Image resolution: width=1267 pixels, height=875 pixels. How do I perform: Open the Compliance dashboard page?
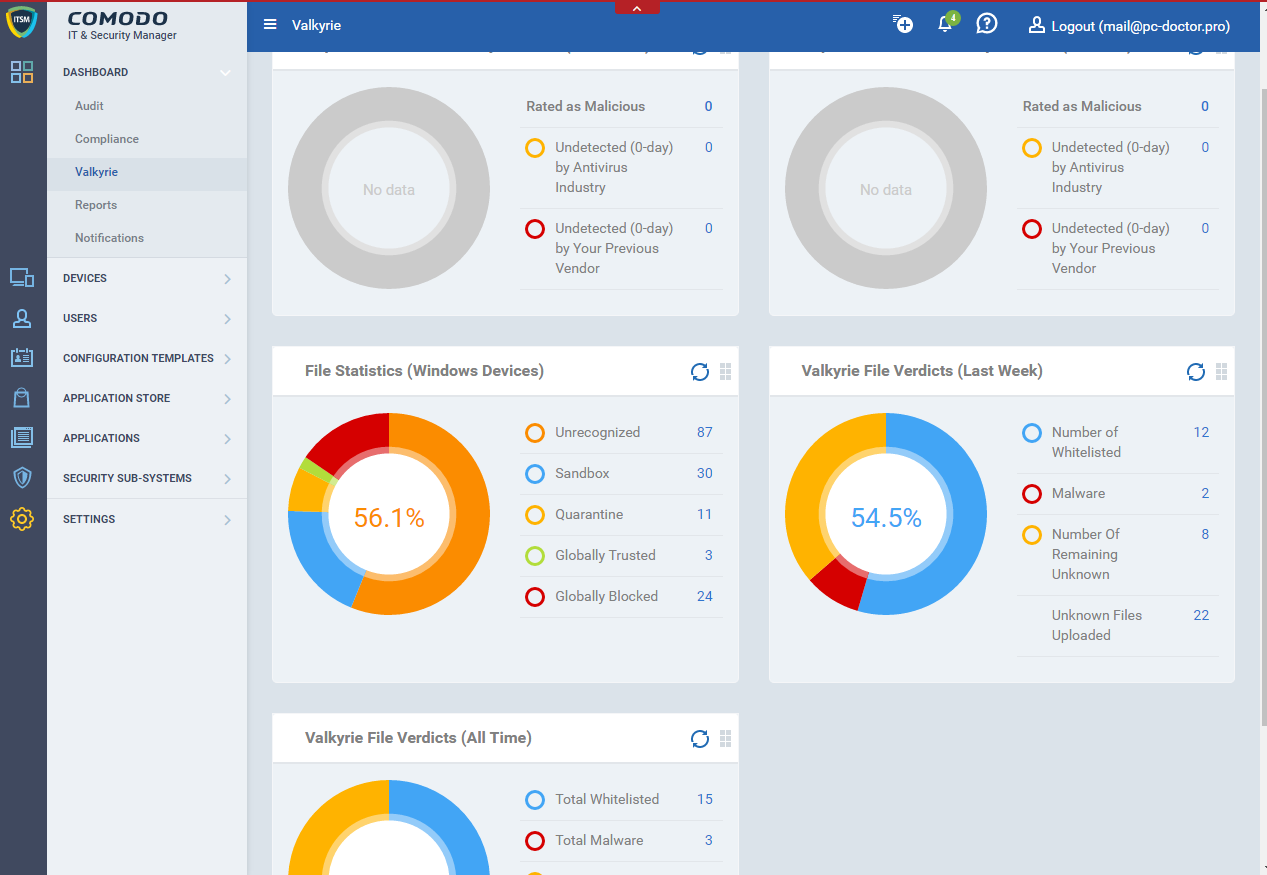(107, 139)
